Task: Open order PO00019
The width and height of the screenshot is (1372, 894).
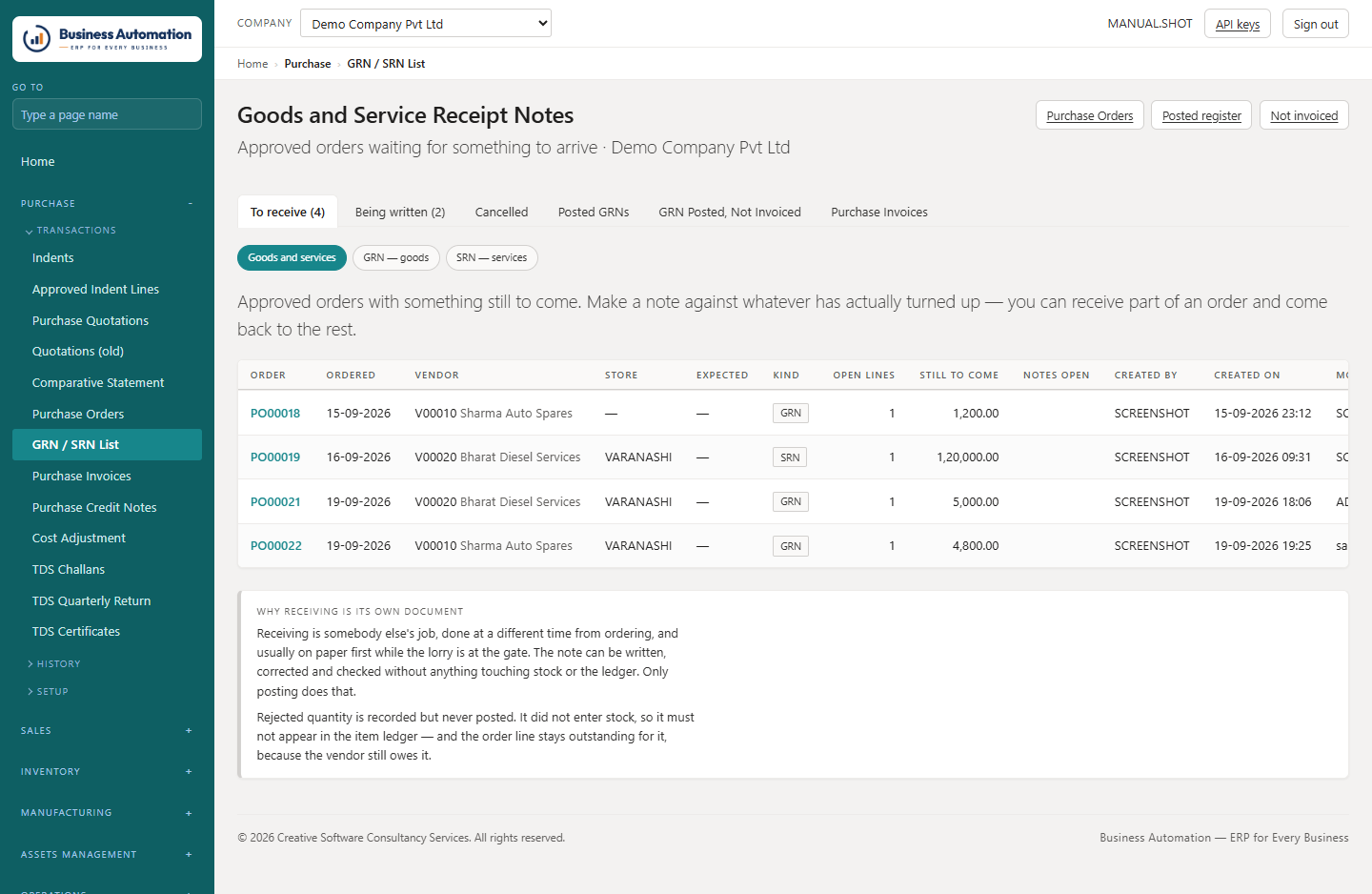Action: 275,457
